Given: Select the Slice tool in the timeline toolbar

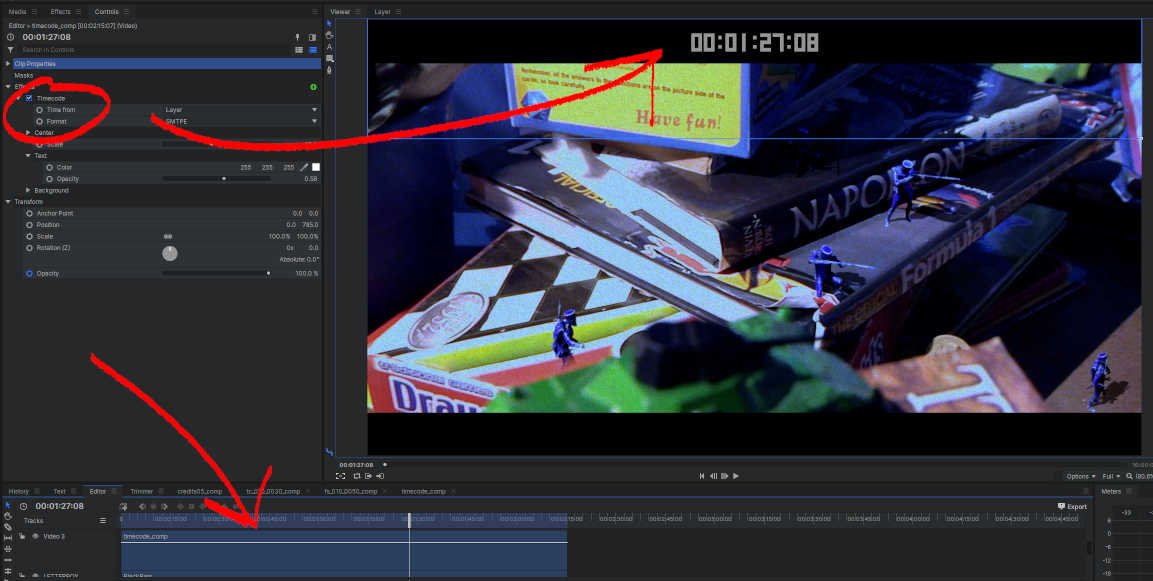Looking at the screenshot, I should [8, 527].
